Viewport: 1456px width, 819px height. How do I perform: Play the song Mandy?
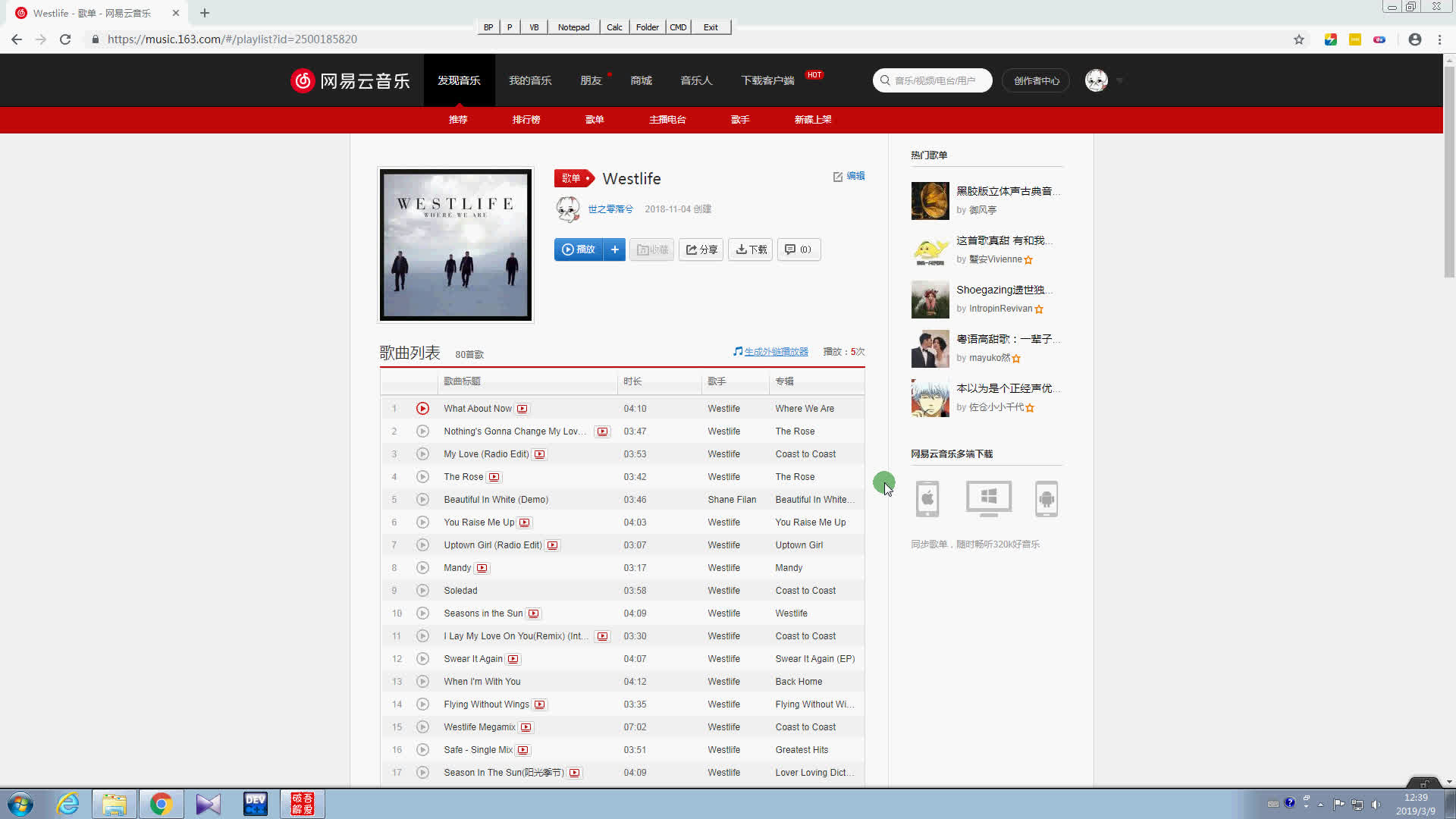coord(422,568)
